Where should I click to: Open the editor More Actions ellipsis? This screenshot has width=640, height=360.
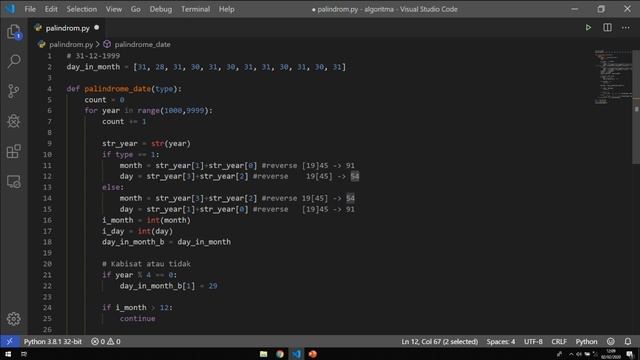tap(625, 28)
